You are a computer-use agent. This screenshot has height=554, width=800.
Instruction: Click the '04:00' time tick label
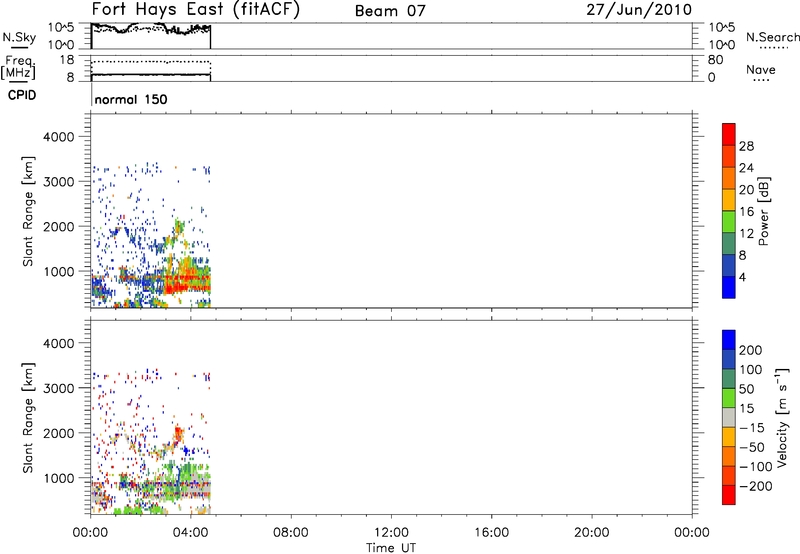coord(190,533)
